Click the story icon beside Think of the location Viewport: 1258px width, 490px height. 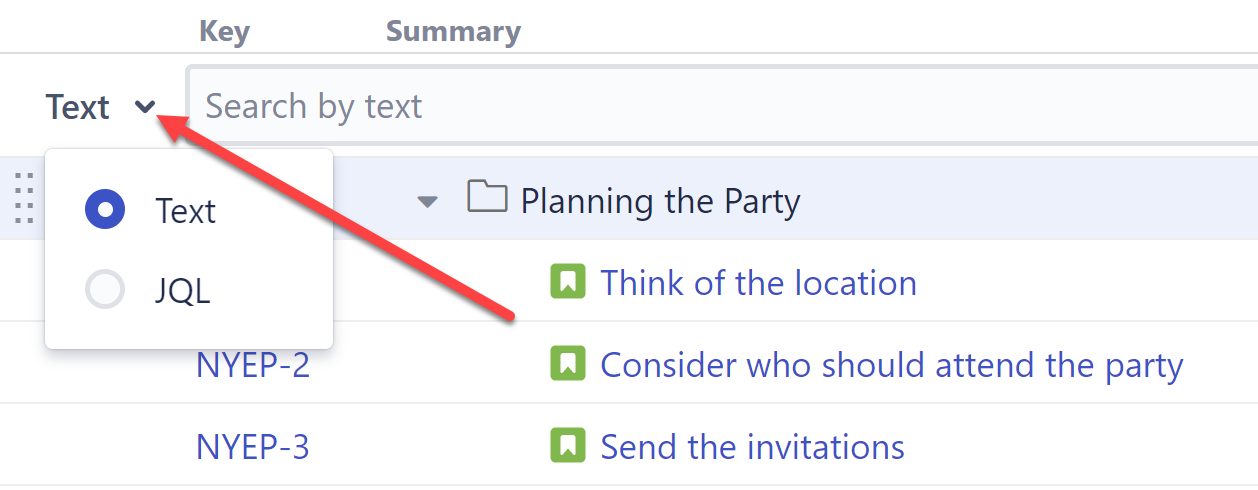567,282
